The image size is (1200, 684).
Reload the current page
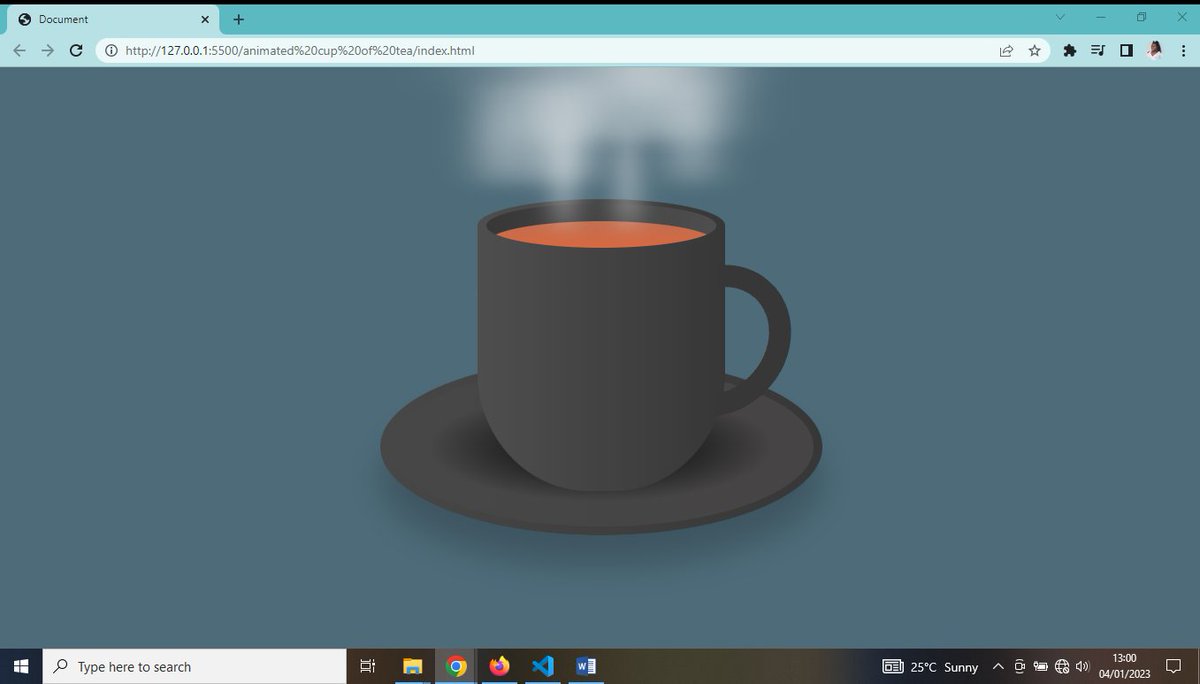click(76, 50)
